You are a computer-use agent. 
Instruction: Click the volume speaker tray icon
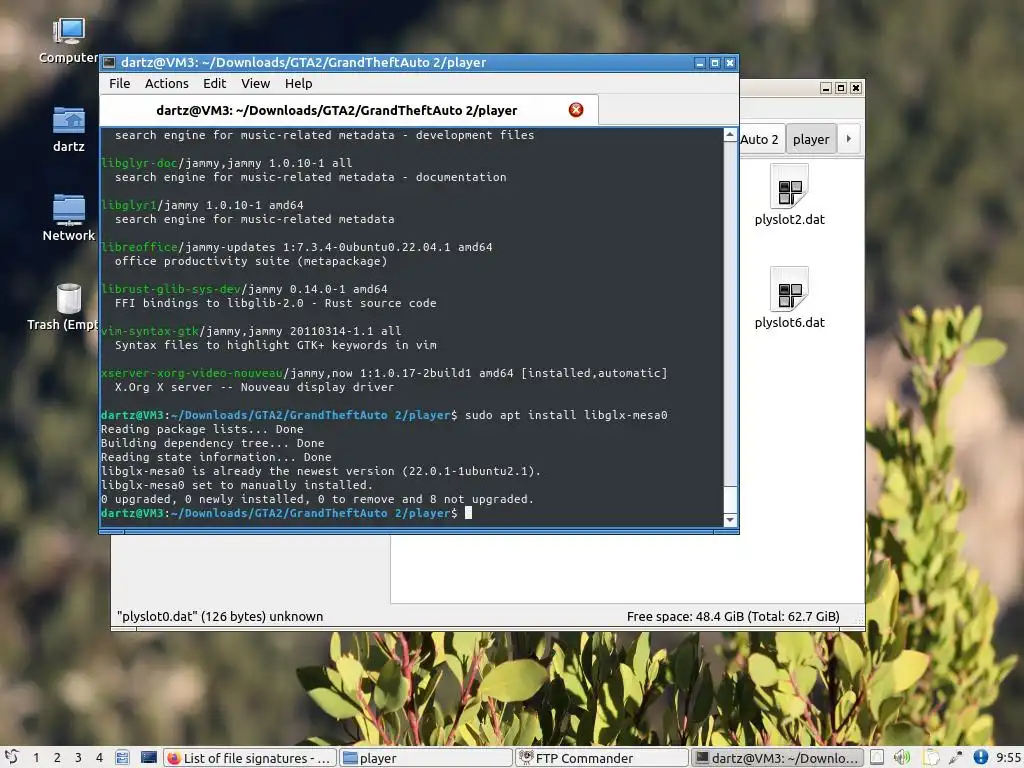tap(902, 758)
